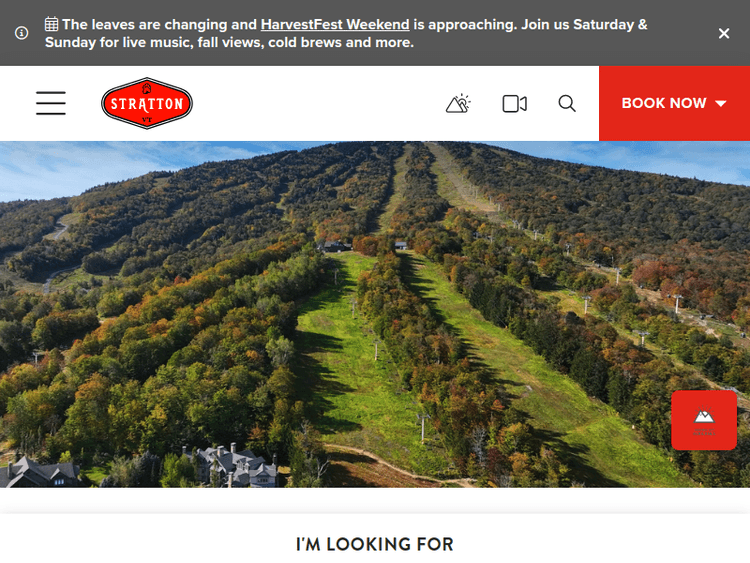This screenshot has height=563, width=750.
Task: Click the mid-mountain lodge building in photo
Action: coord(338,246)
